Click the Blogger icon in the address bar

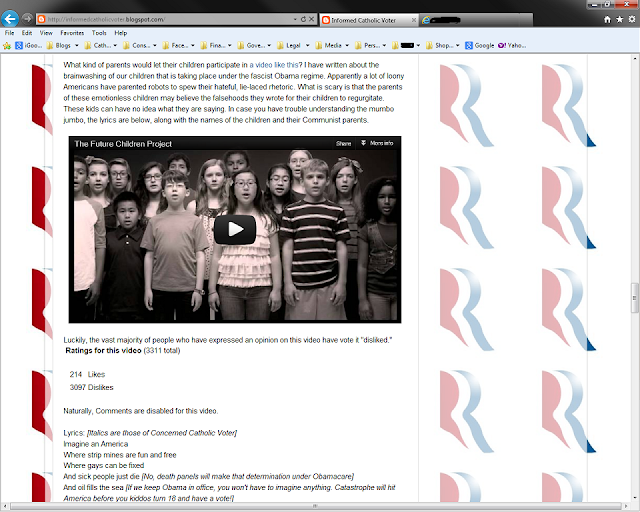pyautogui.click(x=41, y=19)
